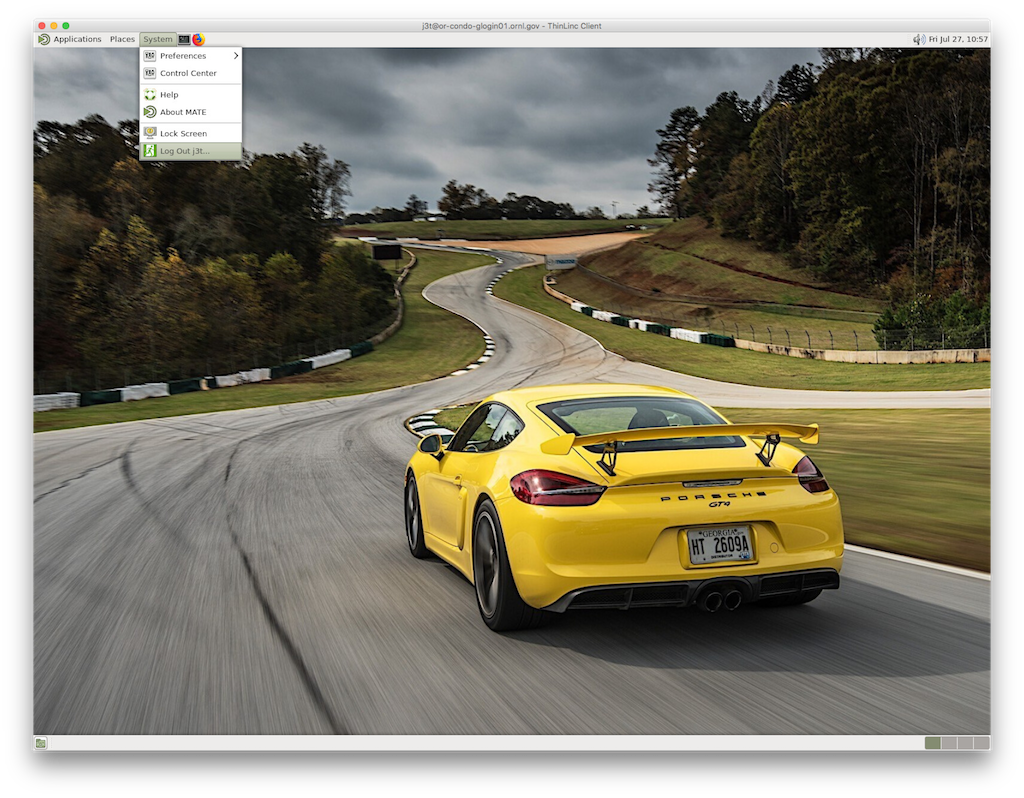Expand the Preferences submenu arrow

(x=236, y=56)
